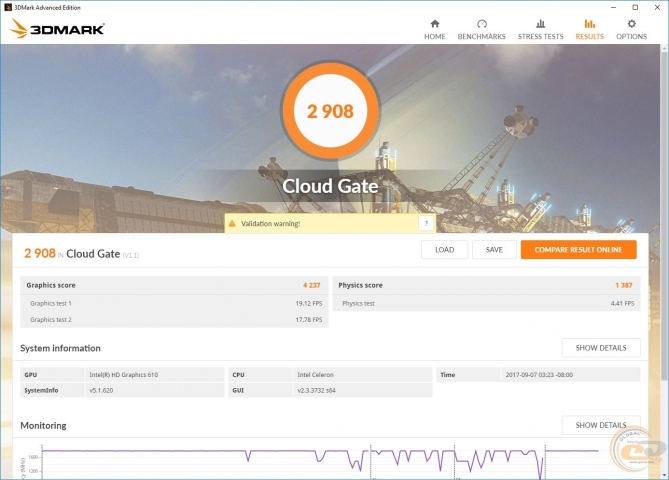Open validation warning help question mark
This screenshot has height=480, width=669.
(426, 224)
